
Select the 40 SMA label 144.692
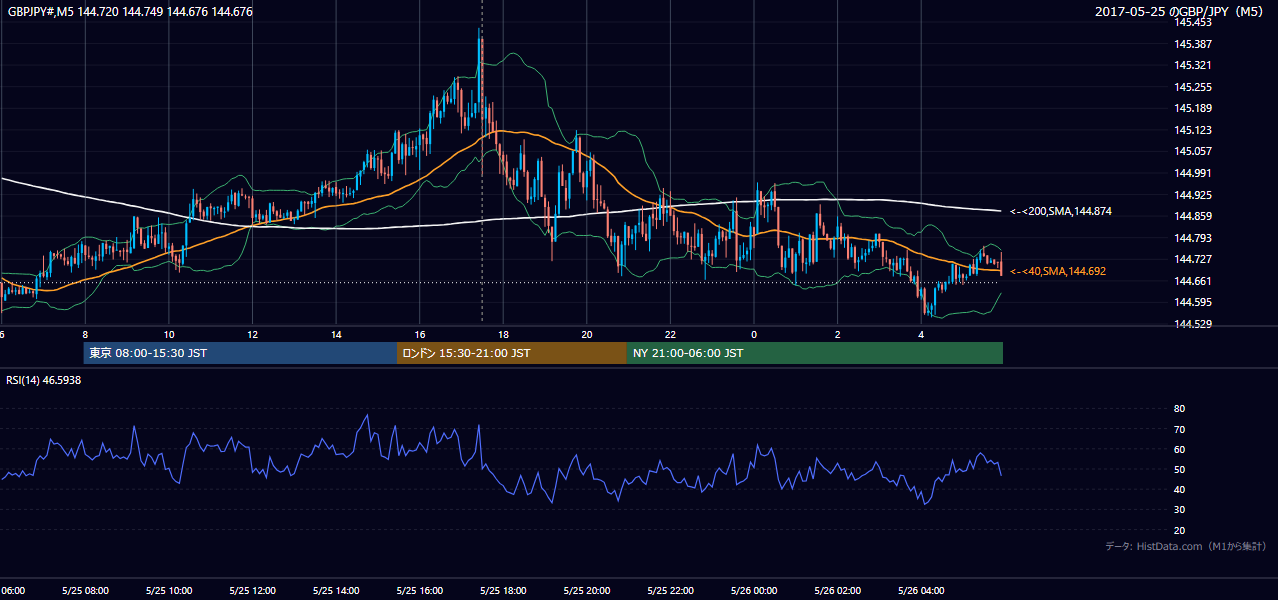[x=1058, y=271]
